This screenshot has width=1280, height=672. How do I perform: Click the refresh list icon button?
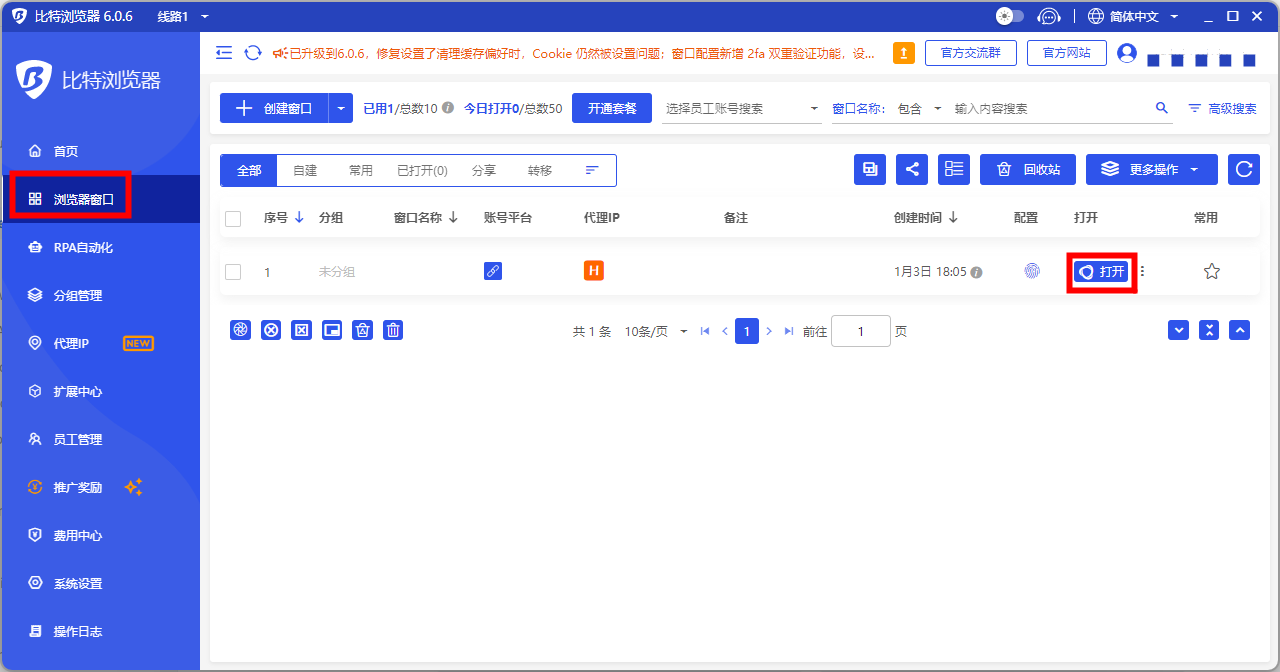(x=1244, y=170)
